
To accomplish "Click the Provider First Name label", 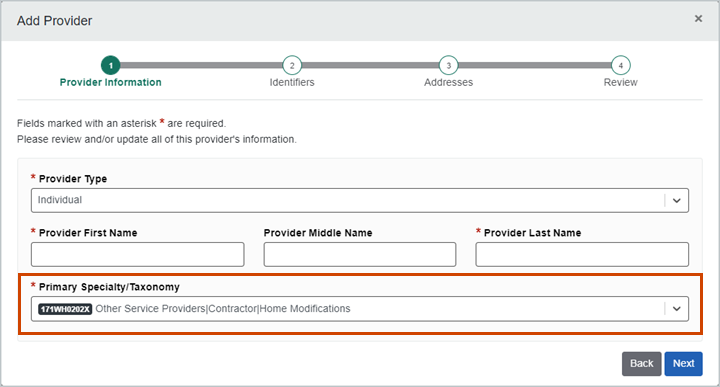I will coord(88,233).
